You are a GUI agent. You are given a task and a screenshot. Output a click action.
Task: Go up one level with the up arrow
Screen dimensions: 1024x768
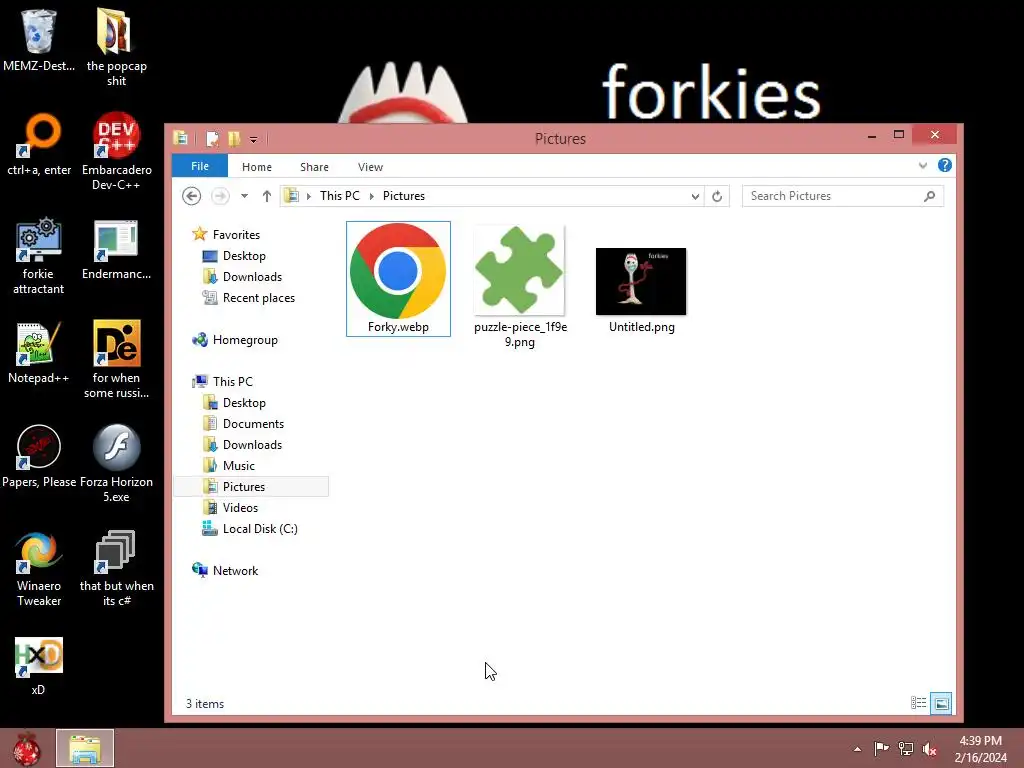[266, 196]
